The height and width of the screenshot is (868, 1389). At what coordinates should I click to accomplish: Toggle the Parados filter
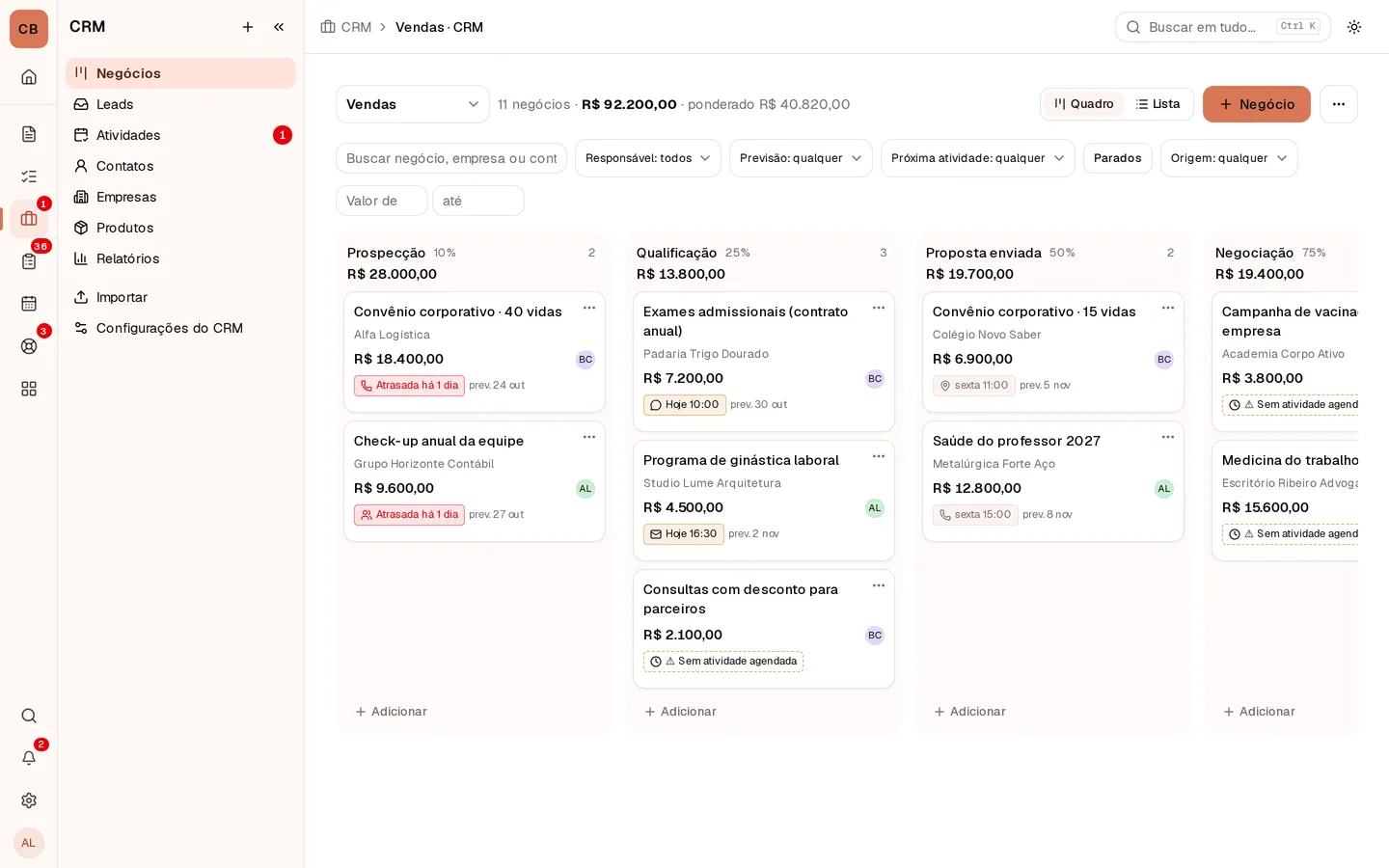(x=1118, y=158)
